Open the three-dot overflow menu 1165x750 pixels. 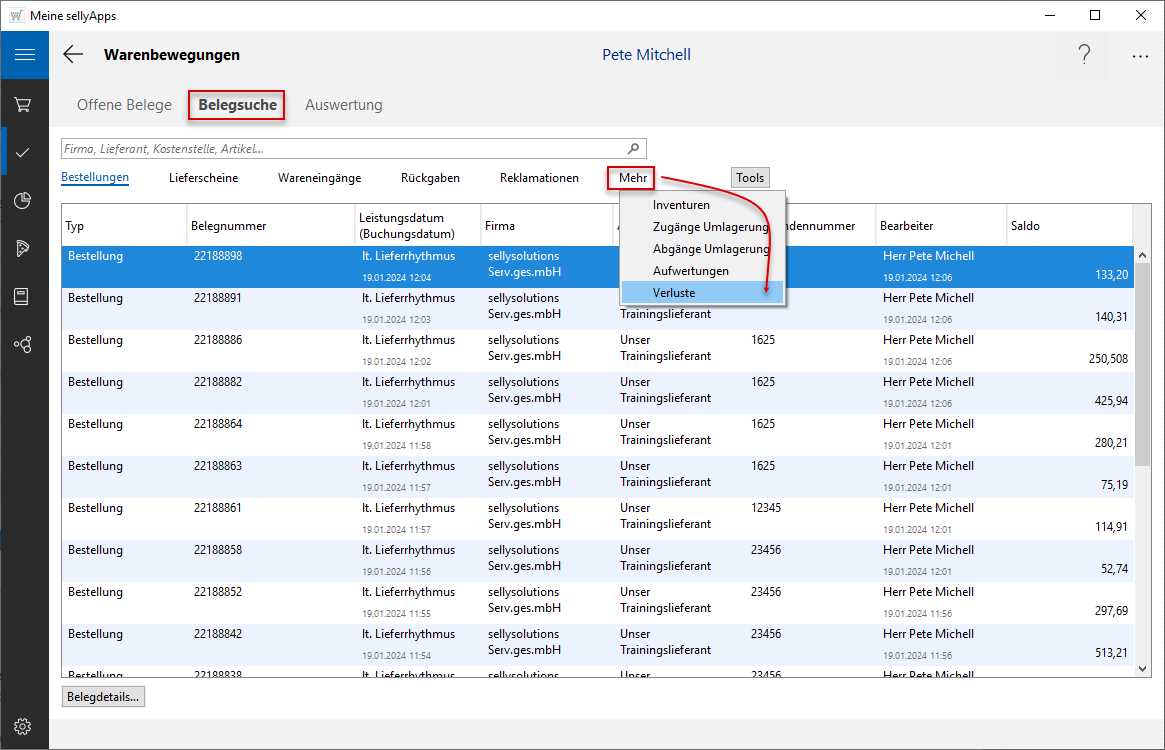[x=1140, y=56]
